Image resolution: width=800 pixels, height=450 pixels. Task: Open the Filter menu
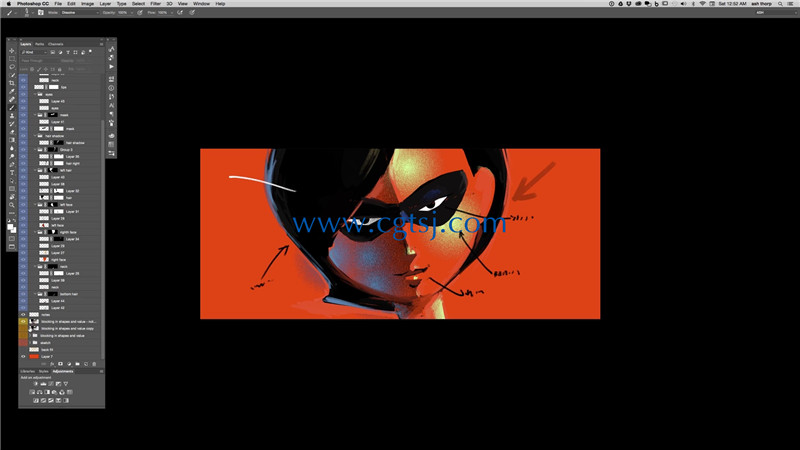156,4
